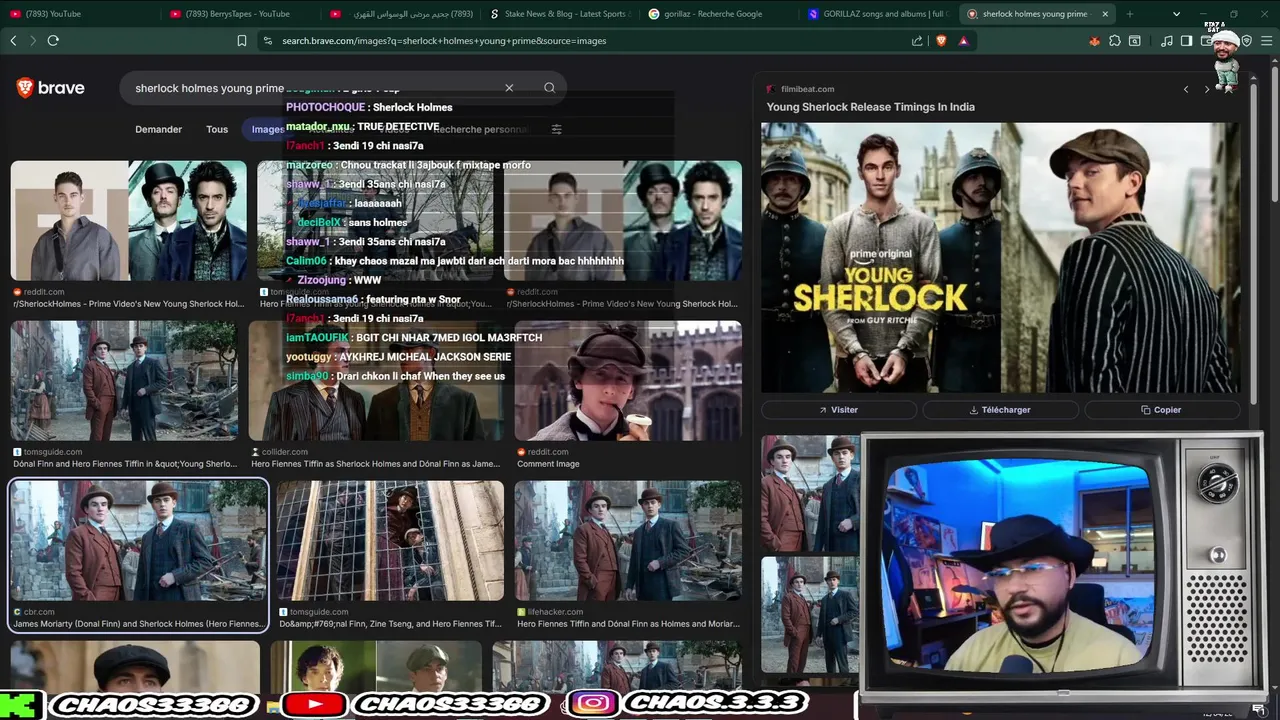Open site settings icon in address bar
Viewport: 1280px width, 720px height.
point(267,41)
